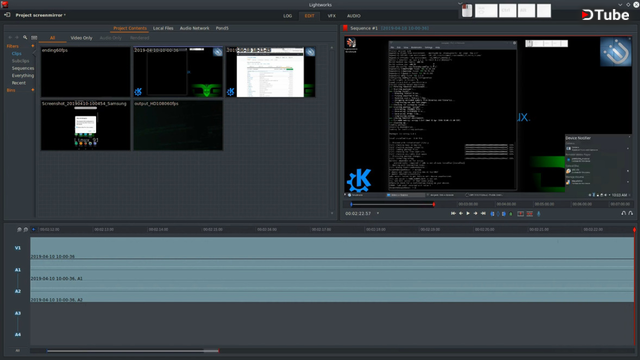
Task: Toggle the A1 track selector
Action: point(18,270)
